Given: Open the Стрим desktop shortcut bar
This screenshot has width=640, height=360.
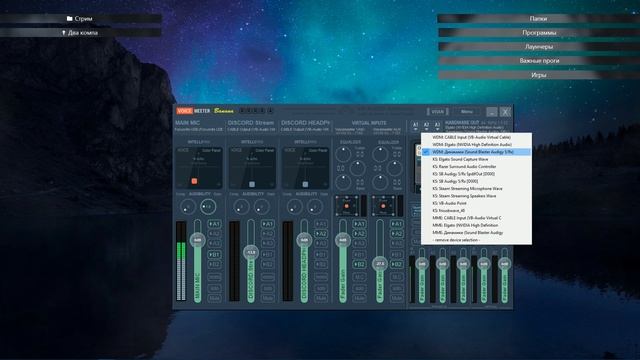Looking at the screenshot, I should click(80, 19).
